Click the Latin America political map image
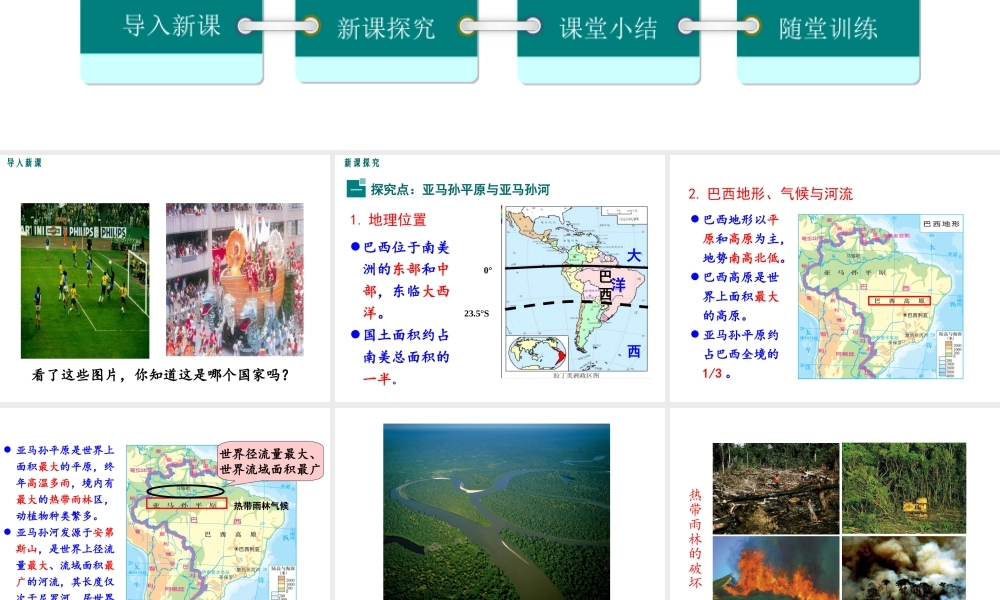Image resolution: width=1000 pixels, height=600 pixels. (576, 292)
